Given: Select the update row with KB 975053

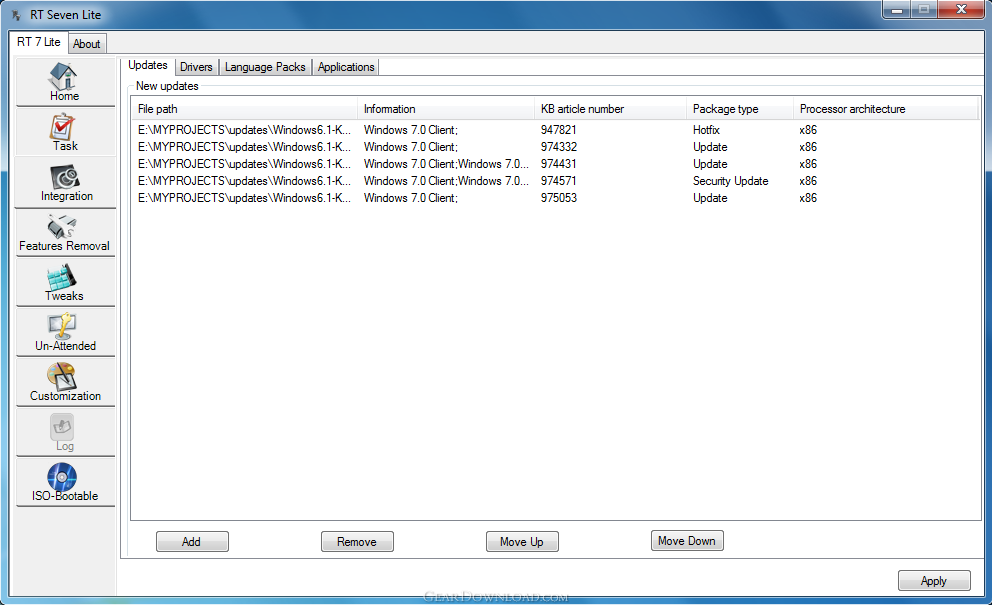Looking at the screenshot, I should click(x=555, y=198).
